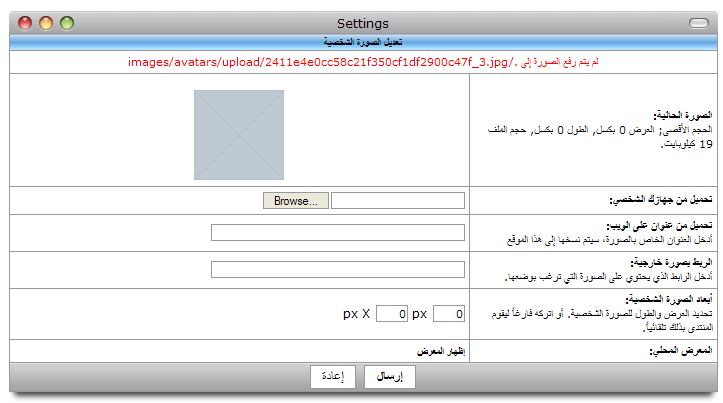Image resolution: width=723 pixels, height=403 pixels.
Task: Click the تحميل من عنوان على الويب label
Action: pos(659,225)
